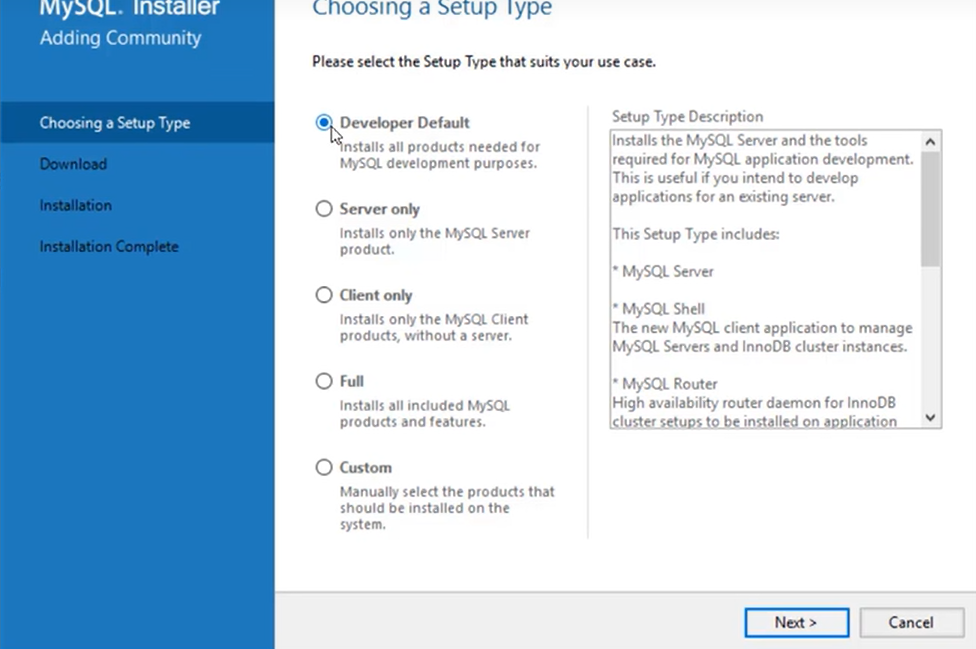976x649 pixels.
Task: Click 'This Setup Type includes:' text
Action: [696, 234]
